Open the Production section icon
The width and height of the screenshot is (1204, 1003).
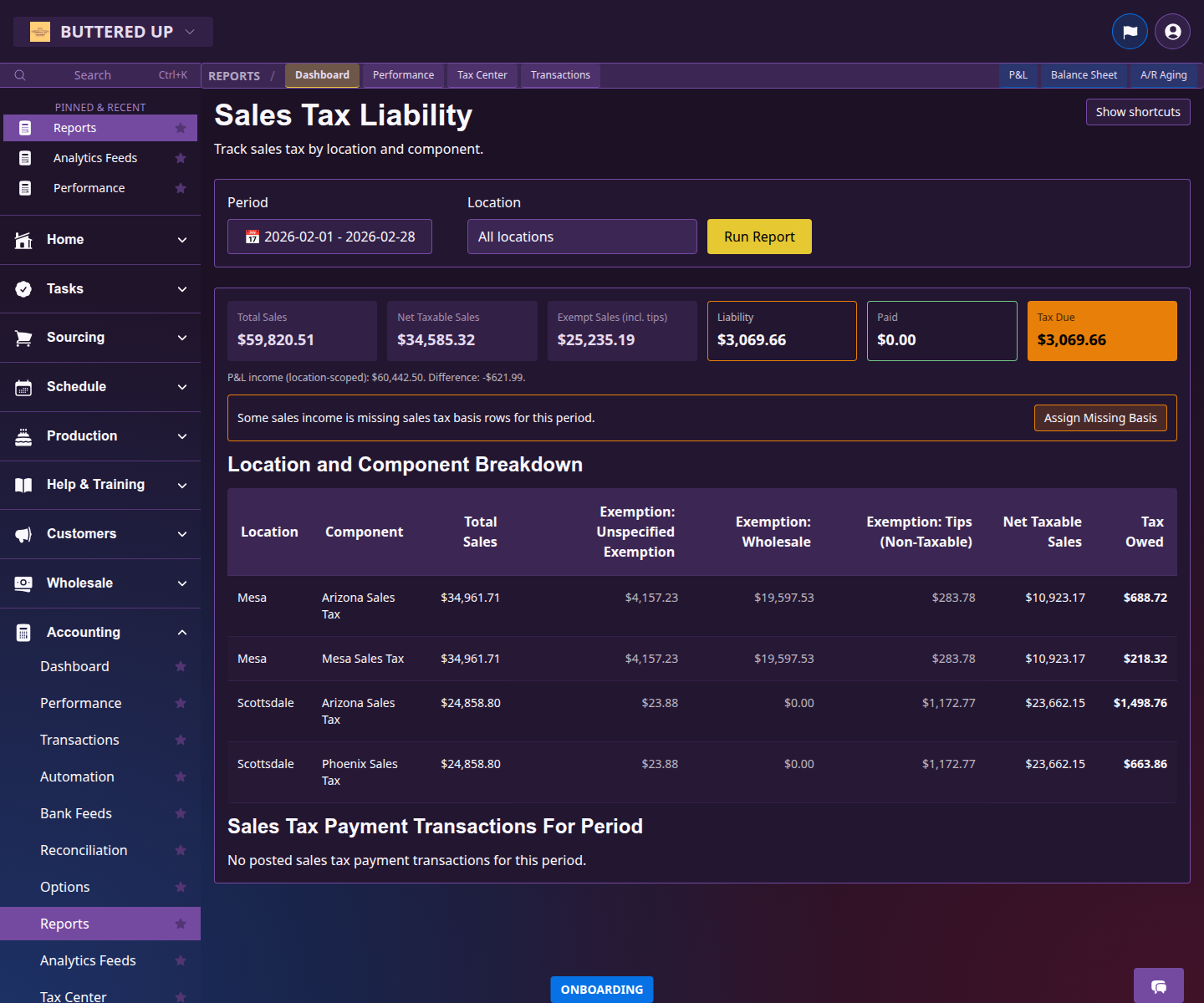[x=23, y=435]
